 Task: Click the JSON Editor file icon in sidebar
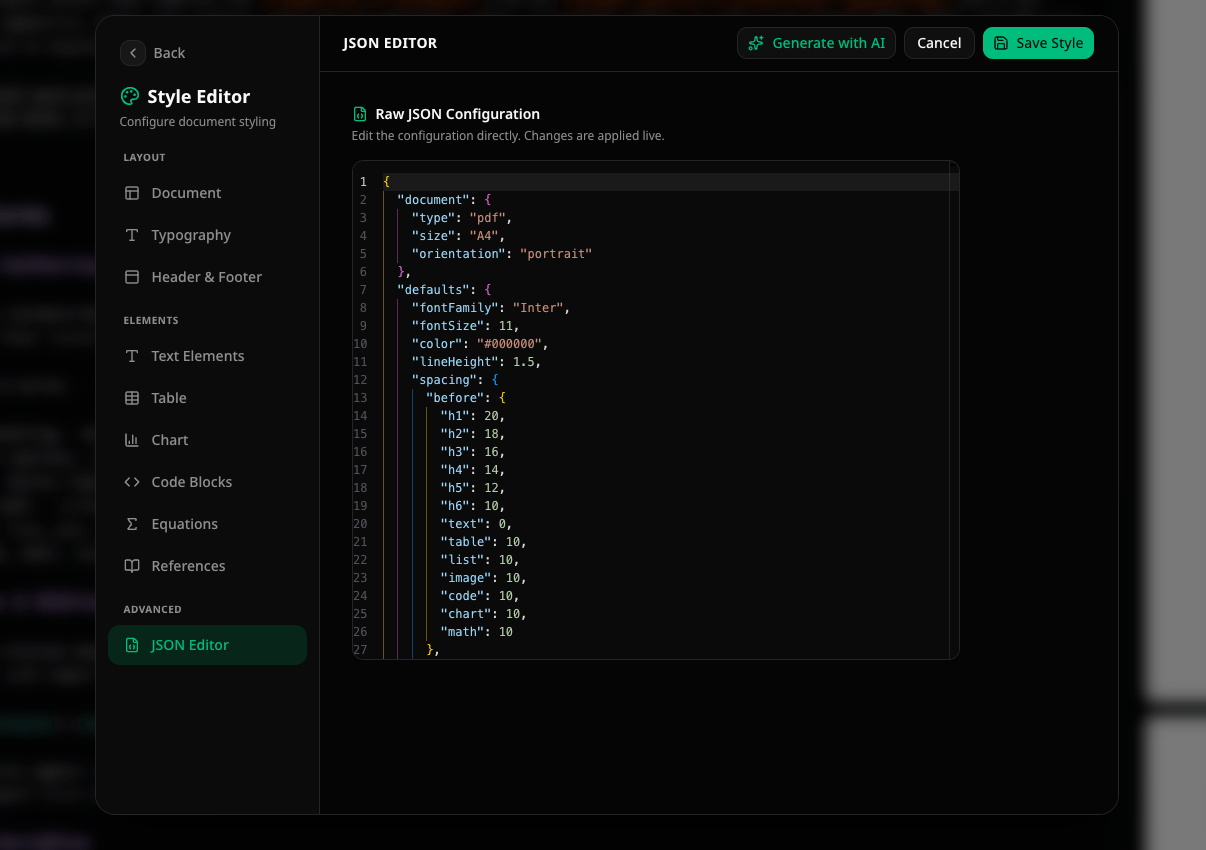tap(132, 645)
